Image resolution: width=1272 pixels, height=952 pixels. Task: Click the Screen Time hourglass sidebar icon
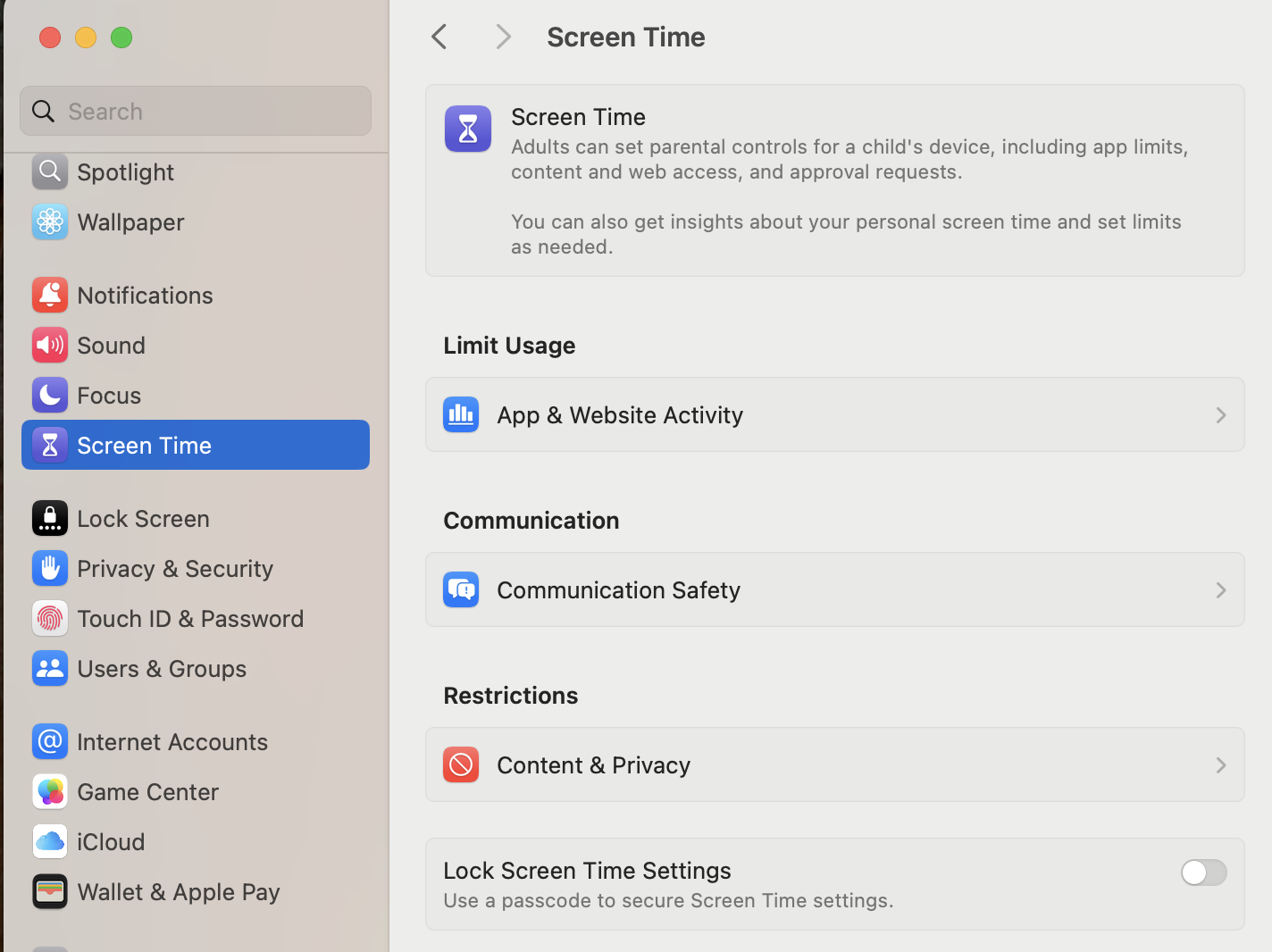(x=50, y=445)
